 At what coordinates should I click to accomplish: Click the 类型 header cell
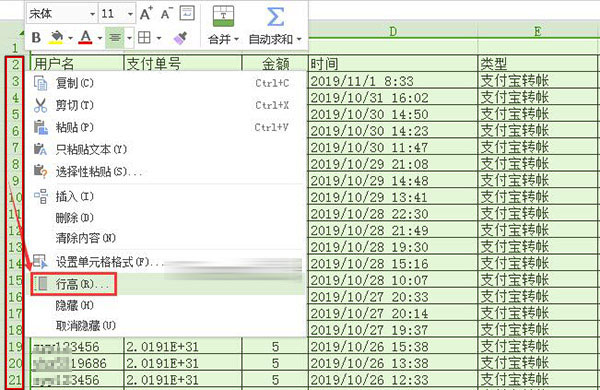tap(538, 63)
